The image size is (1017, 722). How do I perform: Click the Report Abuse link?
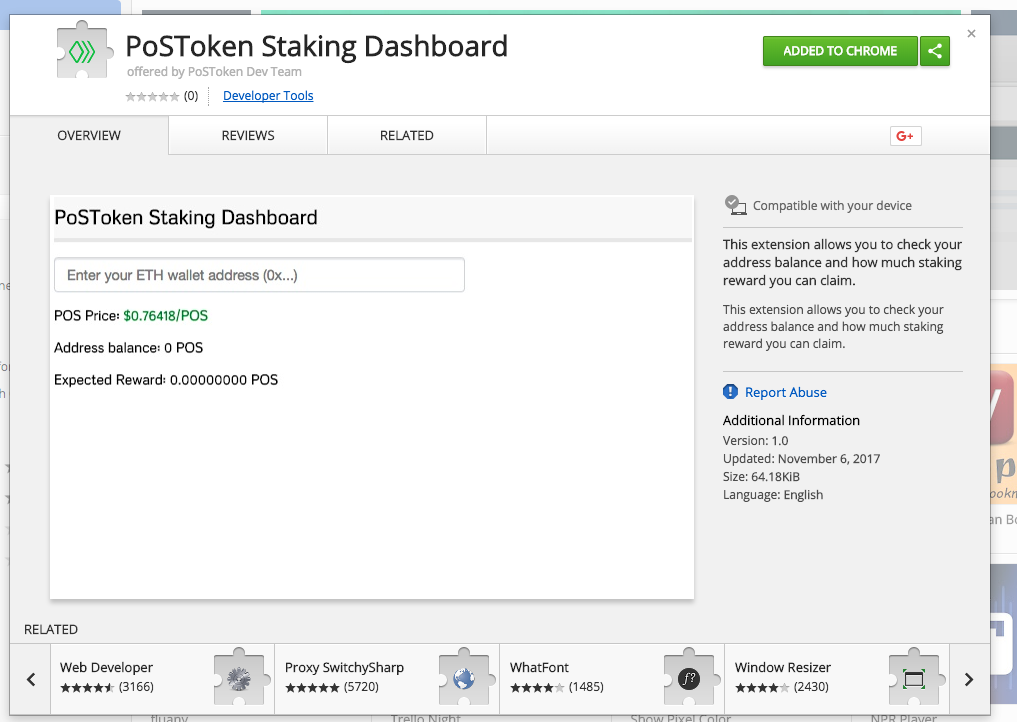point(785,392)
